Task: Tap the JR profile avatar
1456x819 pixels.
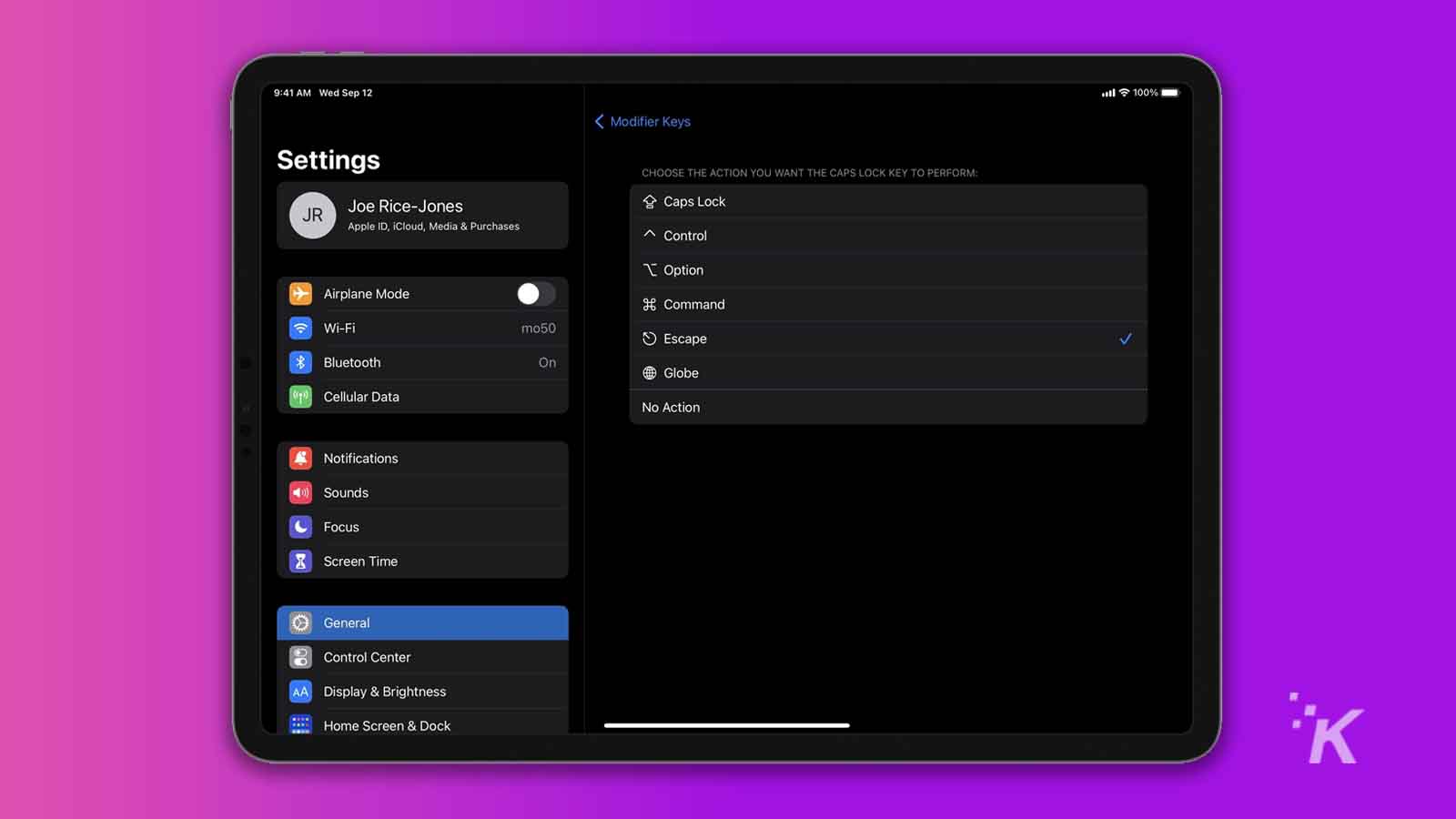Action: tap(312, 216)
